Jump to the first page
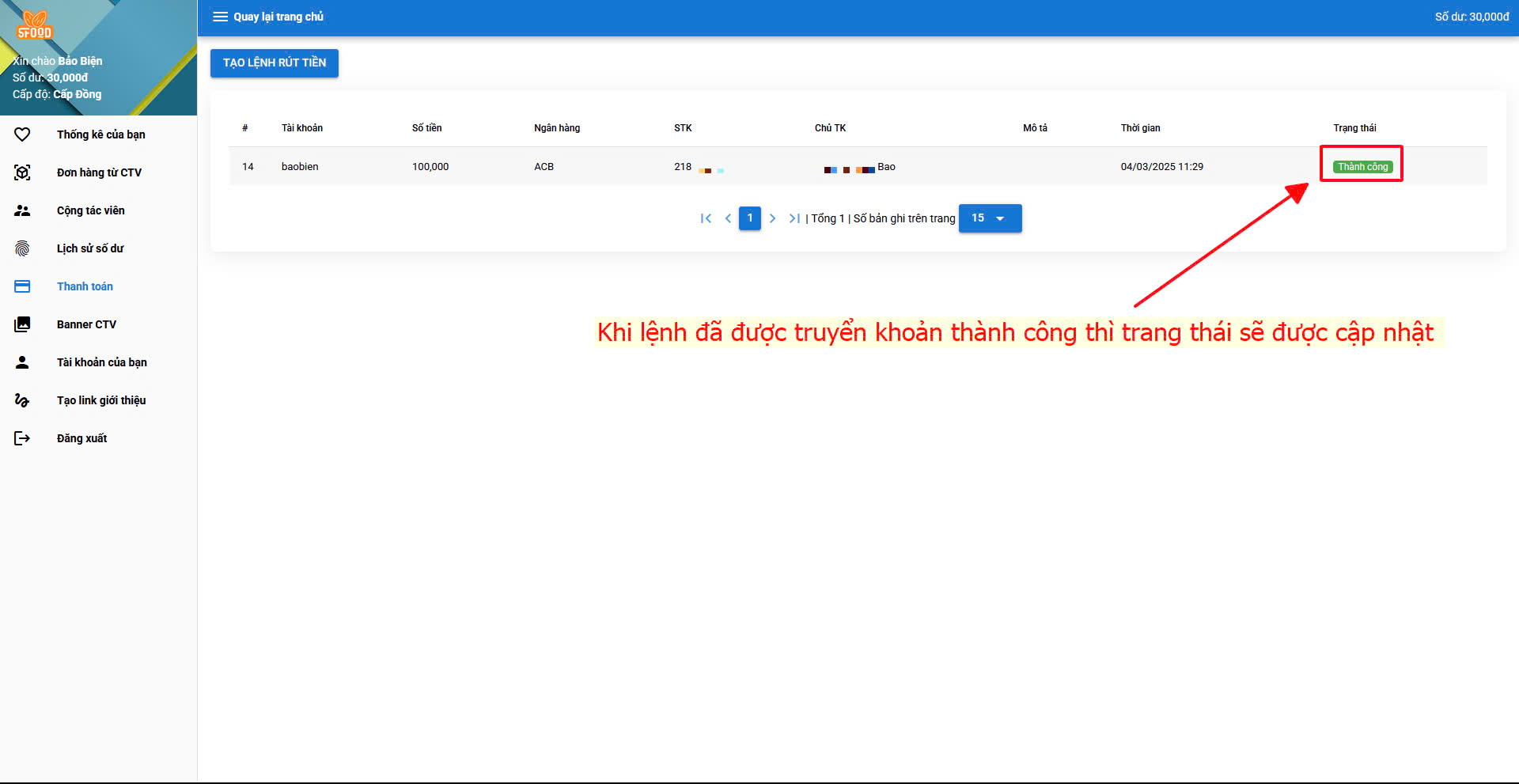Screen dimensions: 1519x784 706,218
